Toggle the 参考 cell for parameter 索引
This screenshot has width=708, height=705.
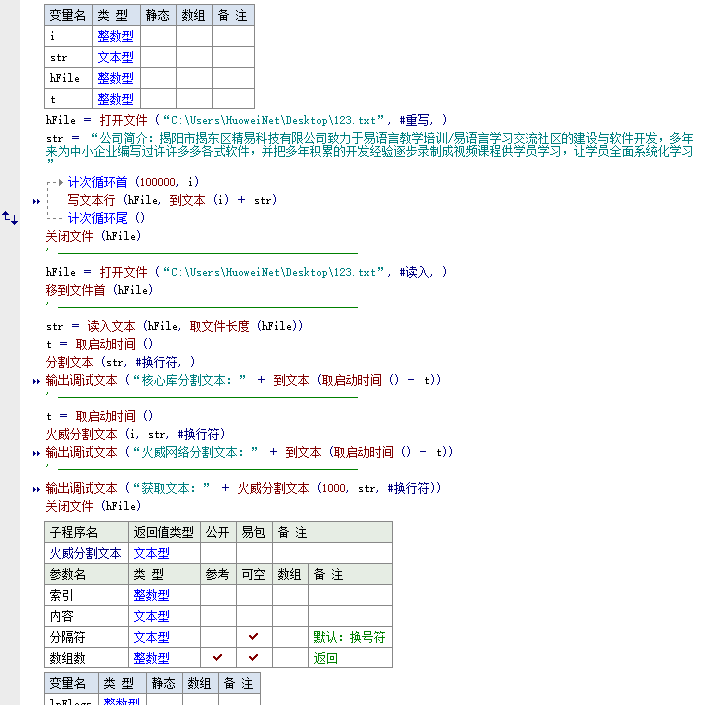(219, 595)
